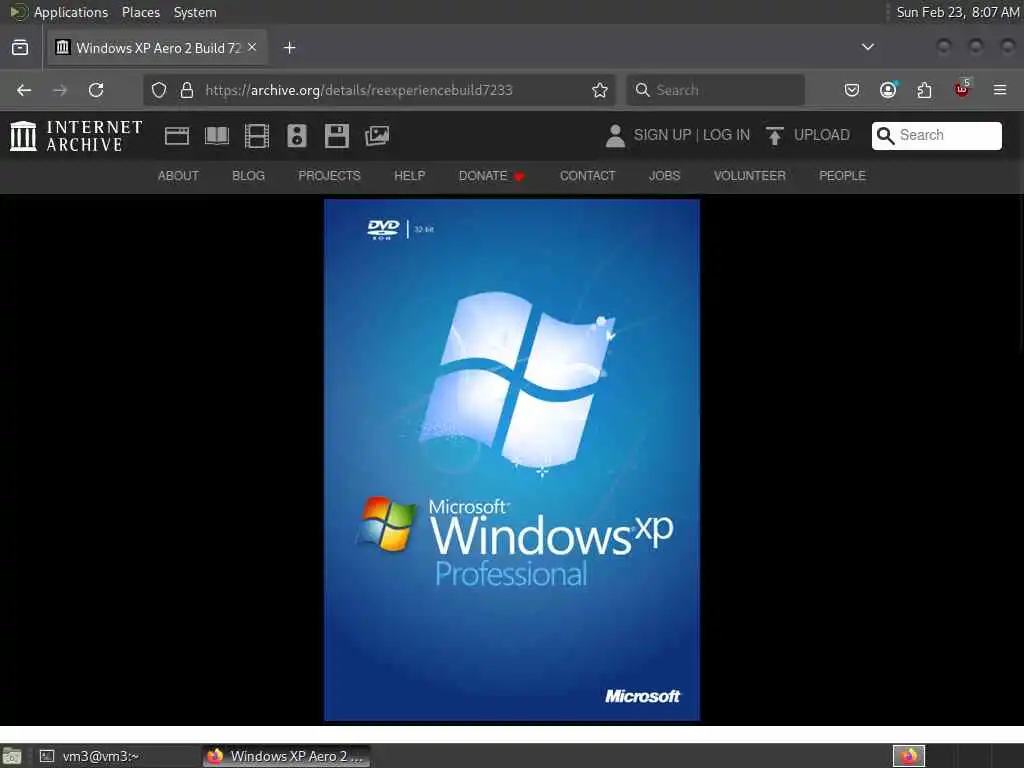This screenshot has width=1024, height=768.
Task: Click the Firefox back arrow
Action: [x=24, y=90]
